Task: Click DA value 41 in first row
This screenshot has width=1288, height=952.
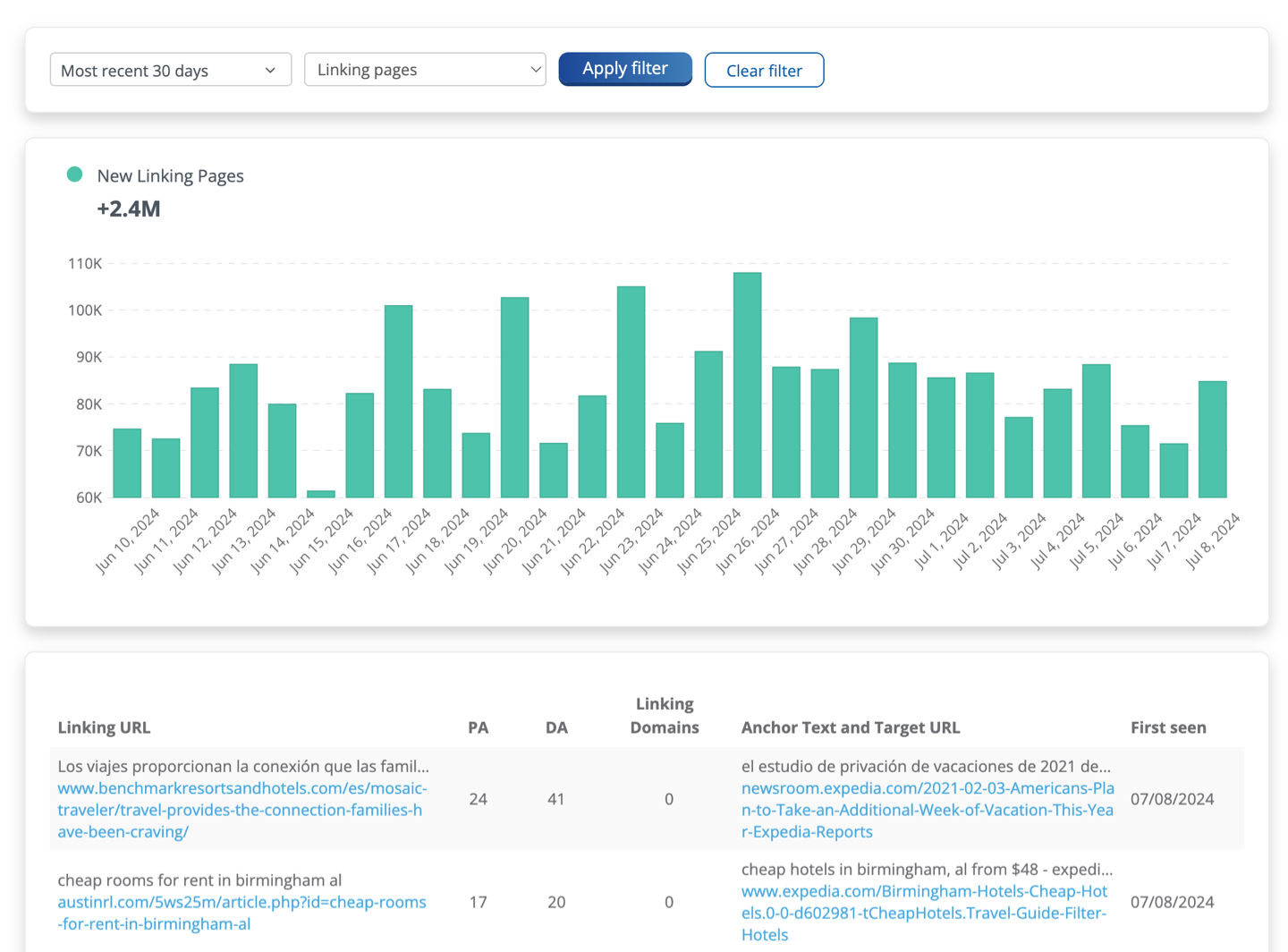Action: [x=556, y=799]
